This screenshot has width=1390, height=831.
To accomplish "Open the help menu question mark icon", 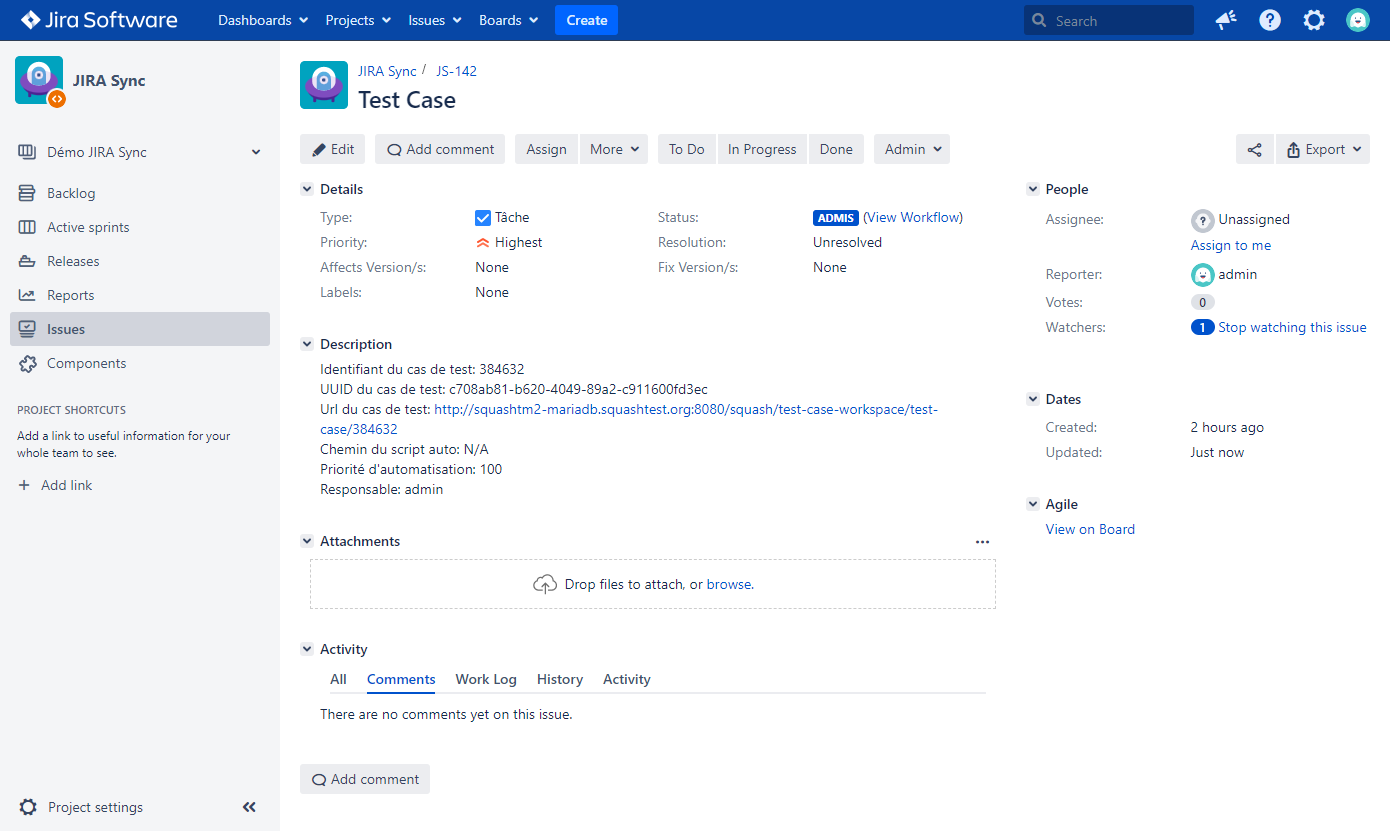I will pos(1269,20).
